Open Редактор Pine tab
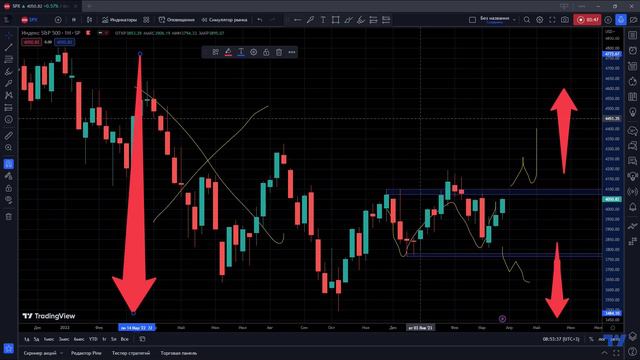 (x=86, y=353)
